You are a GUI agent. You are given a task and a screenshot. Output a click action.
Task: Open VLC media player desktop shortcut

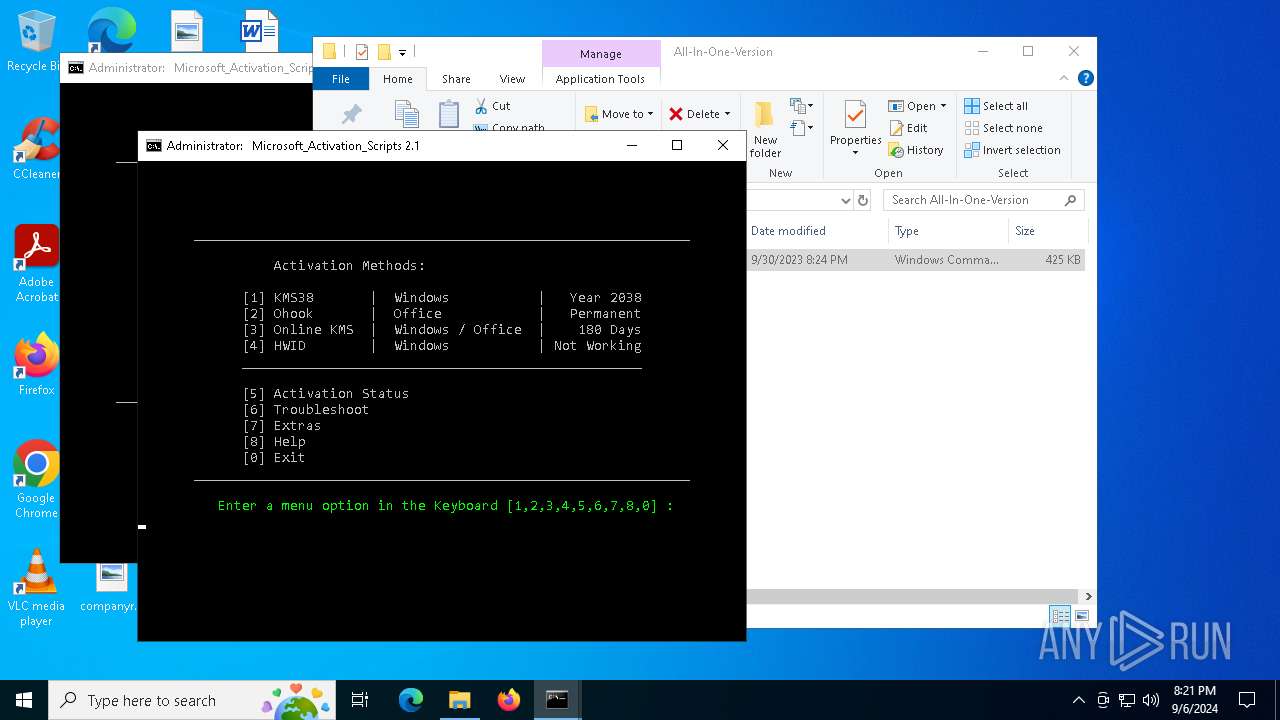(x=36, y=588)
